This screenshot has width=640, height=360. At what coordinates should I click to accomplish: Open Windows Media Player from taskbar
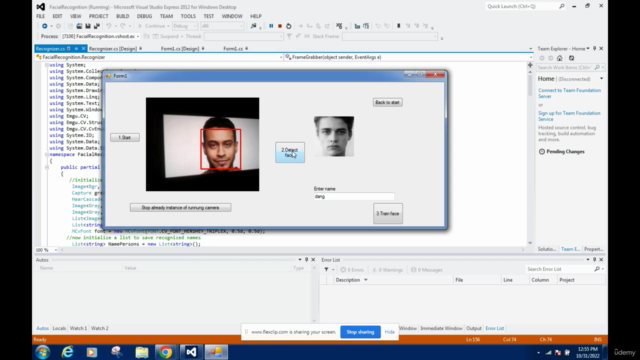click(92, 352)
